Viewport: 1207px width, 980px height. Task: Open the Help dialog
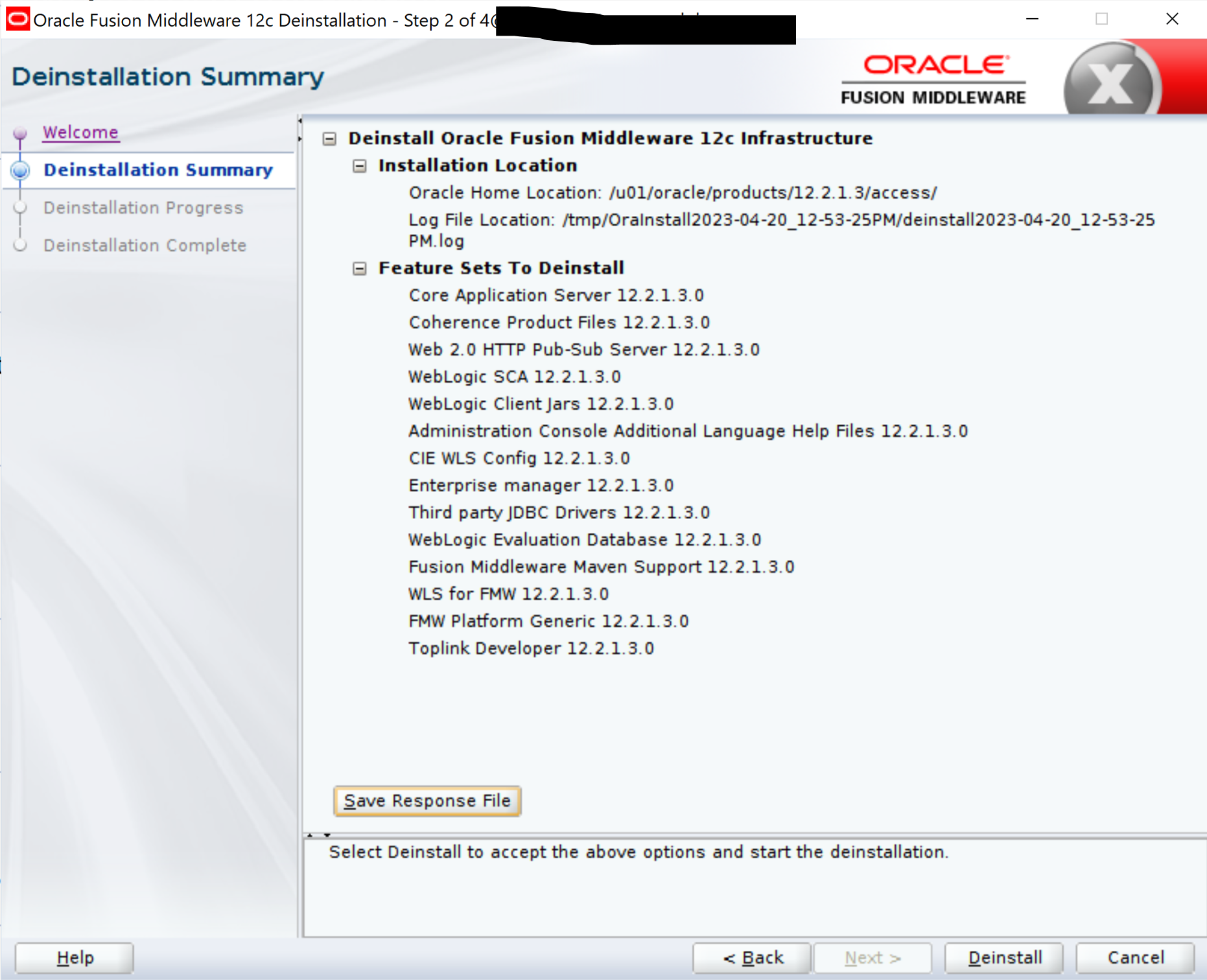[75, 957]
